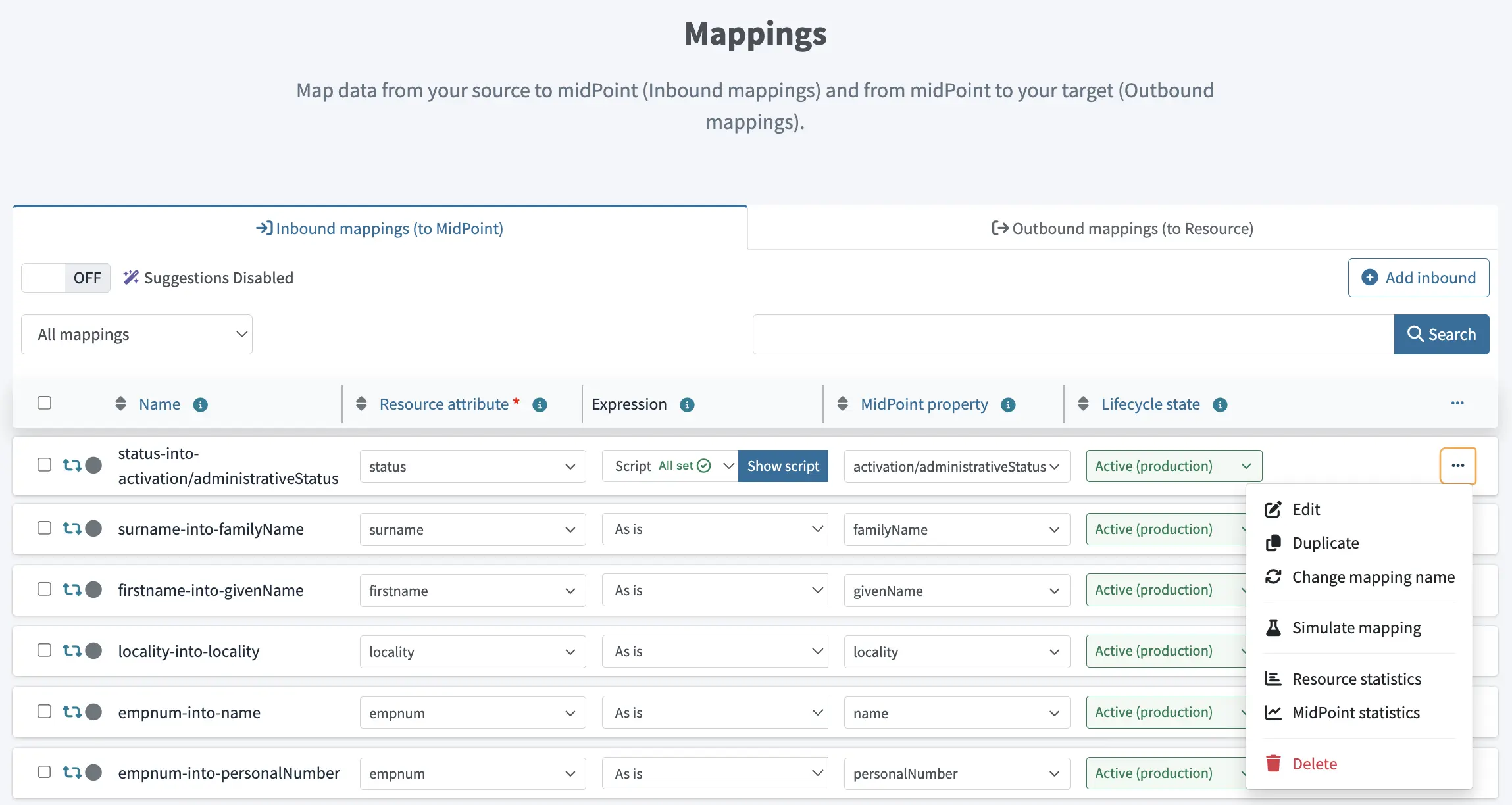The height and width of the screenshot is (805, 1512).
Task: Toggle the Suggestions OFF switch
Action: click(x=66, y=278)
